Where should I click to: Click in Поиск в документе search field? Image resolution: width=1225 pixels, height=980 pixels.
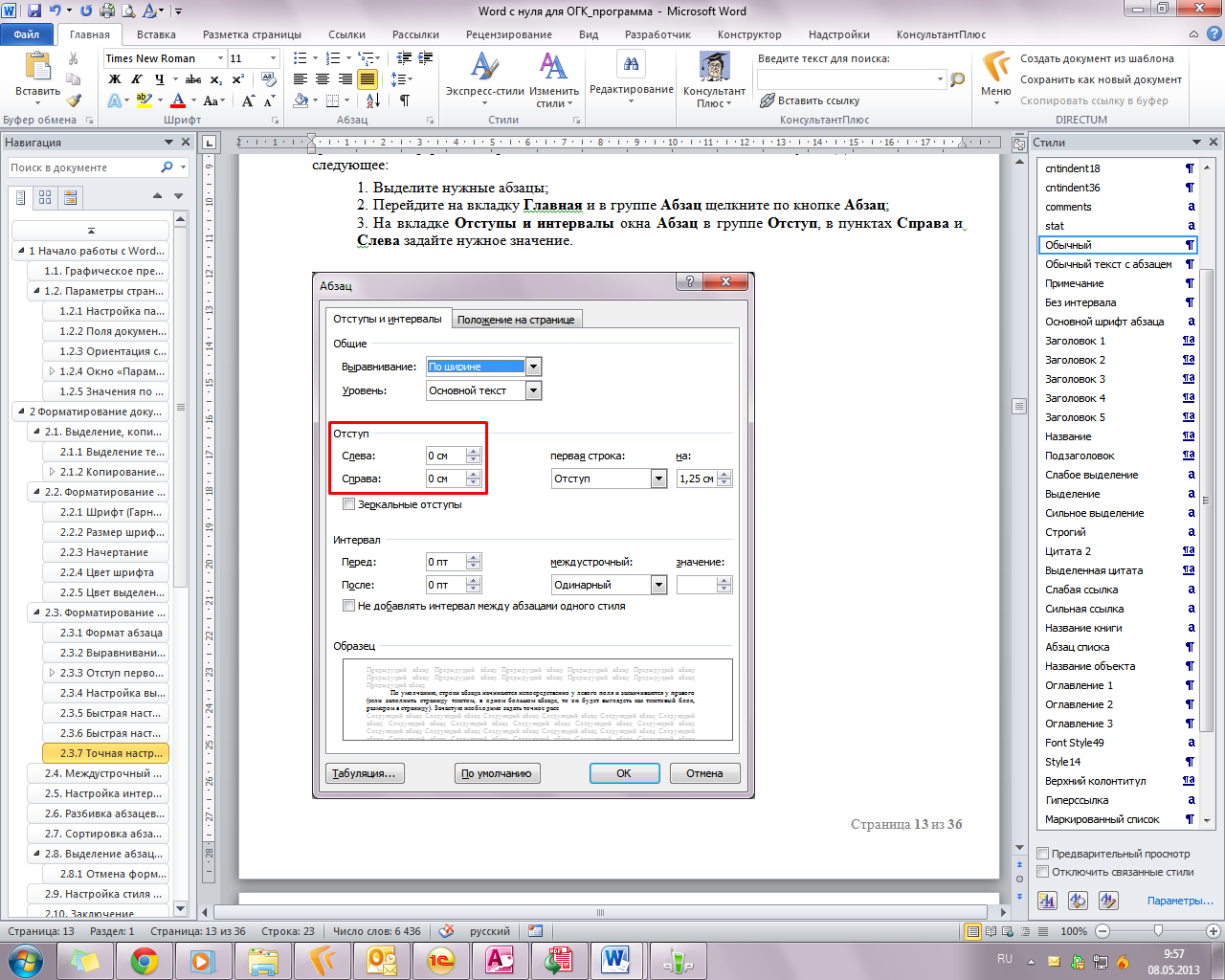(84, 167)
